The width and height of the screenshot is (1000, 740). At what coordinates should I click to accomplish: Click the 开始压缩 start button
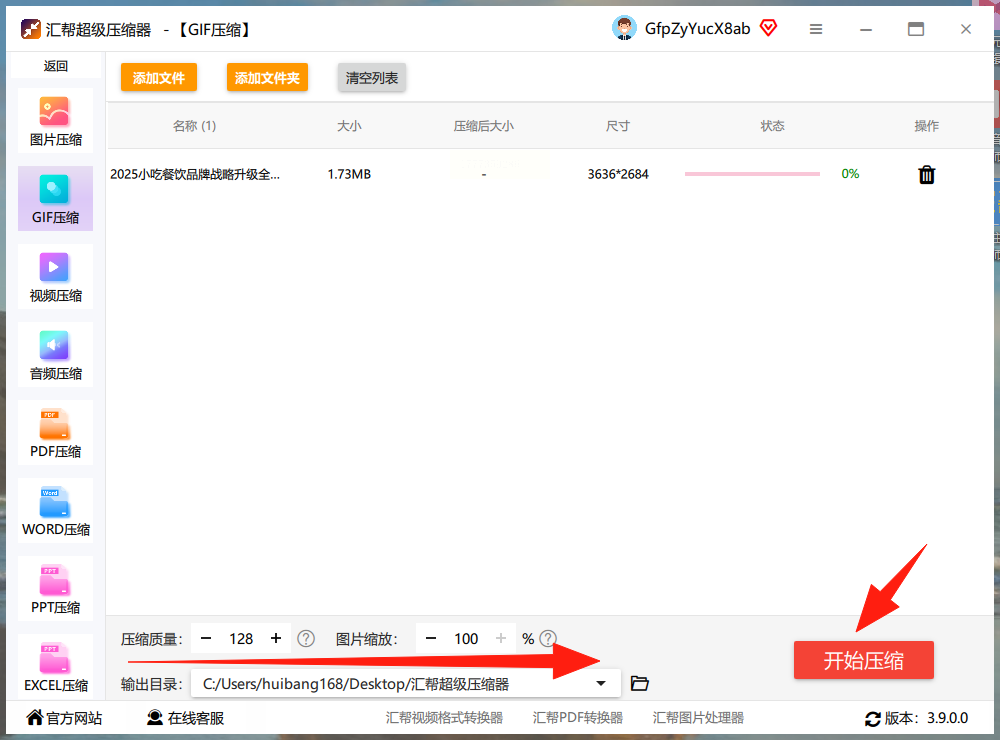point(864,660)
